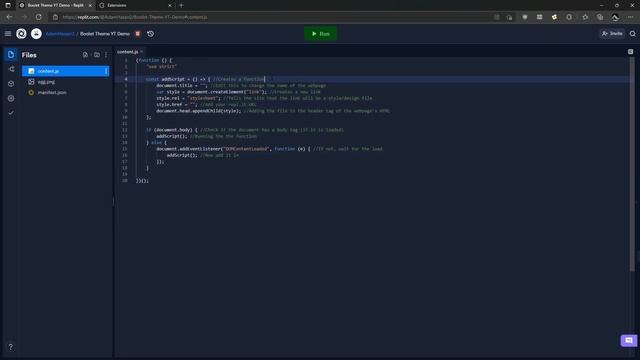Image resolution: width=640 pixels, height=360 pixels.
Task: Click the Invite button
Action: [612, 33]
